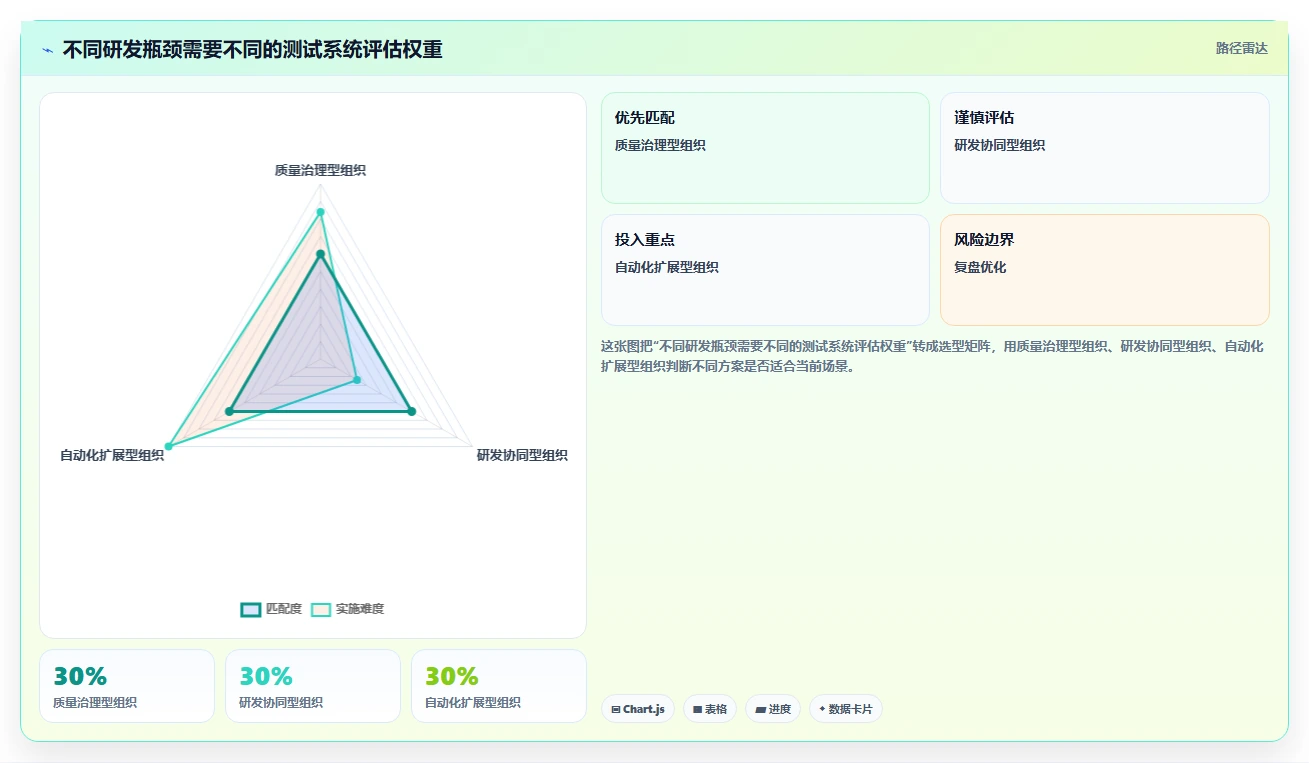Open the 投入重点 card

point(765,270)
